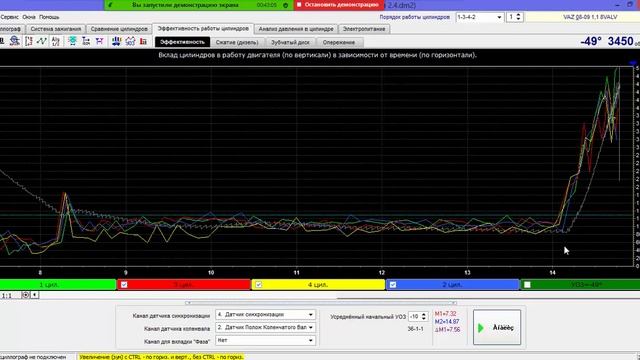Click time axis label 14
Screen dimensions: 640x360
point(552,273)
